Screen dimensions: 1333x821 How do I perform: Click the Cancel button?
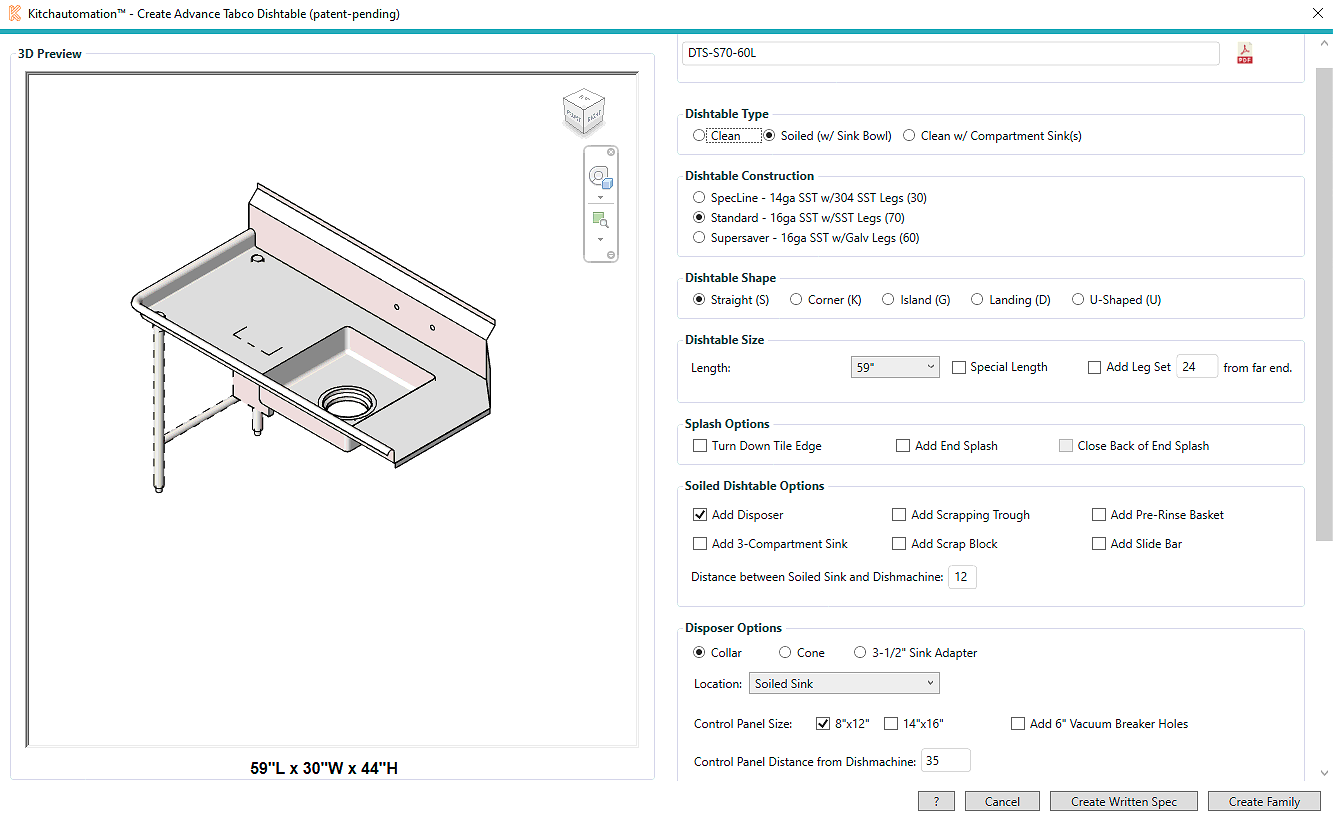1002,801
